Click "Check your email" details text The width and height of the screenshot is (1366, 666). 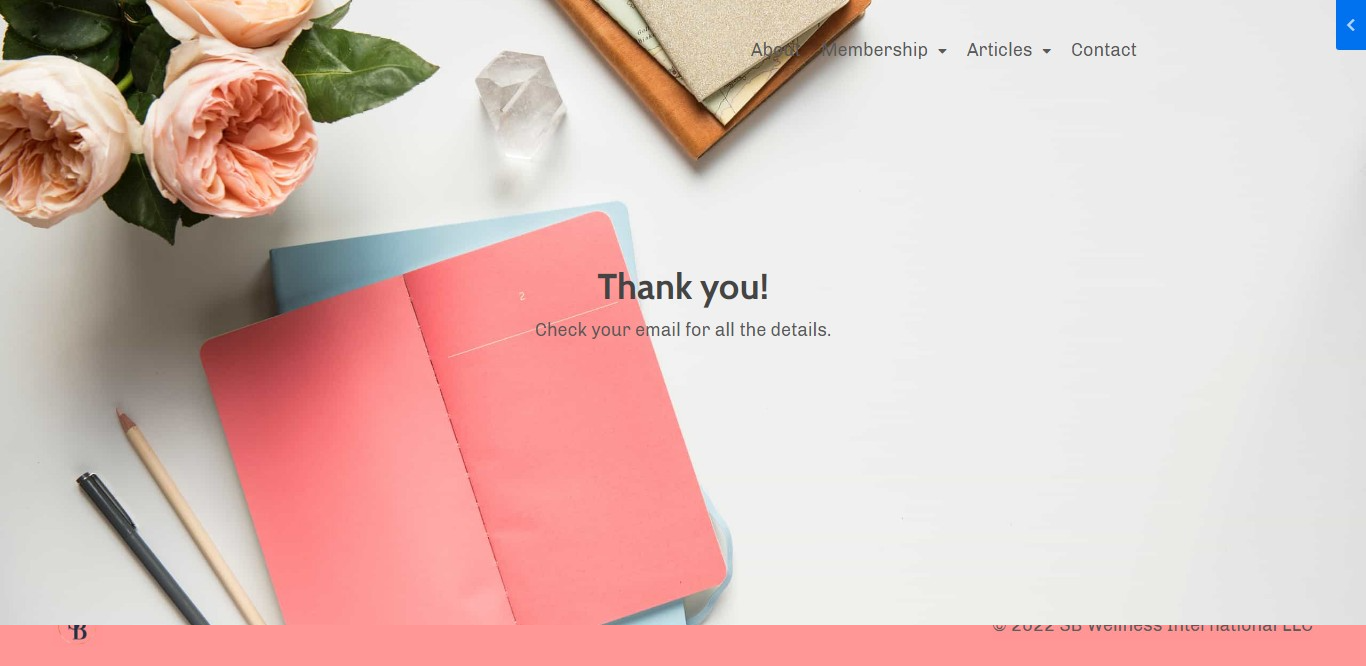click(683, 330)
